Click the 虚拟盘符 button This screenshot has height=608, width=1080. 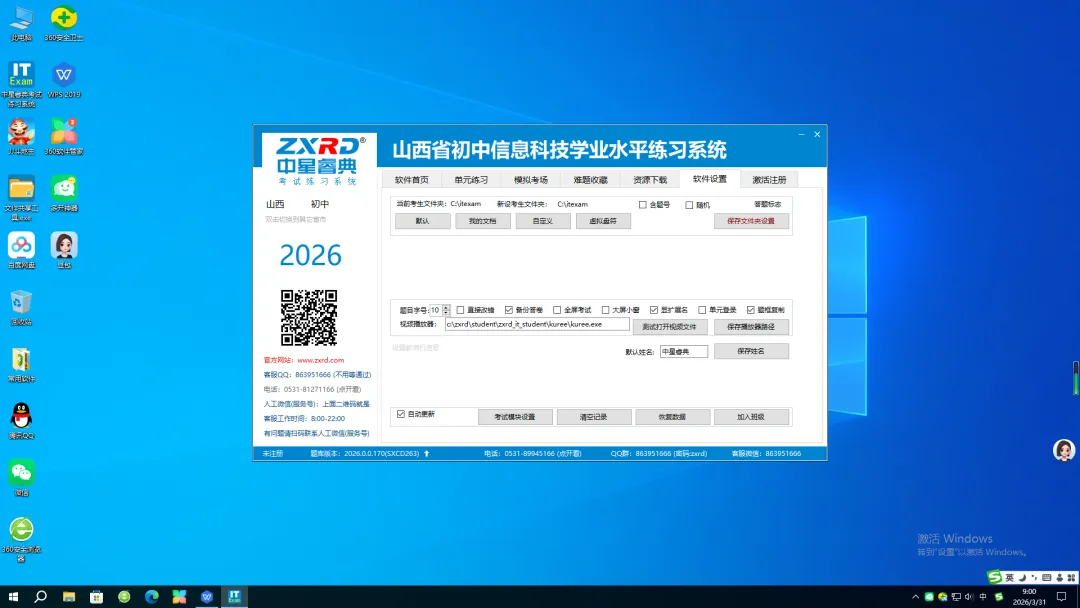click(603, 221)
